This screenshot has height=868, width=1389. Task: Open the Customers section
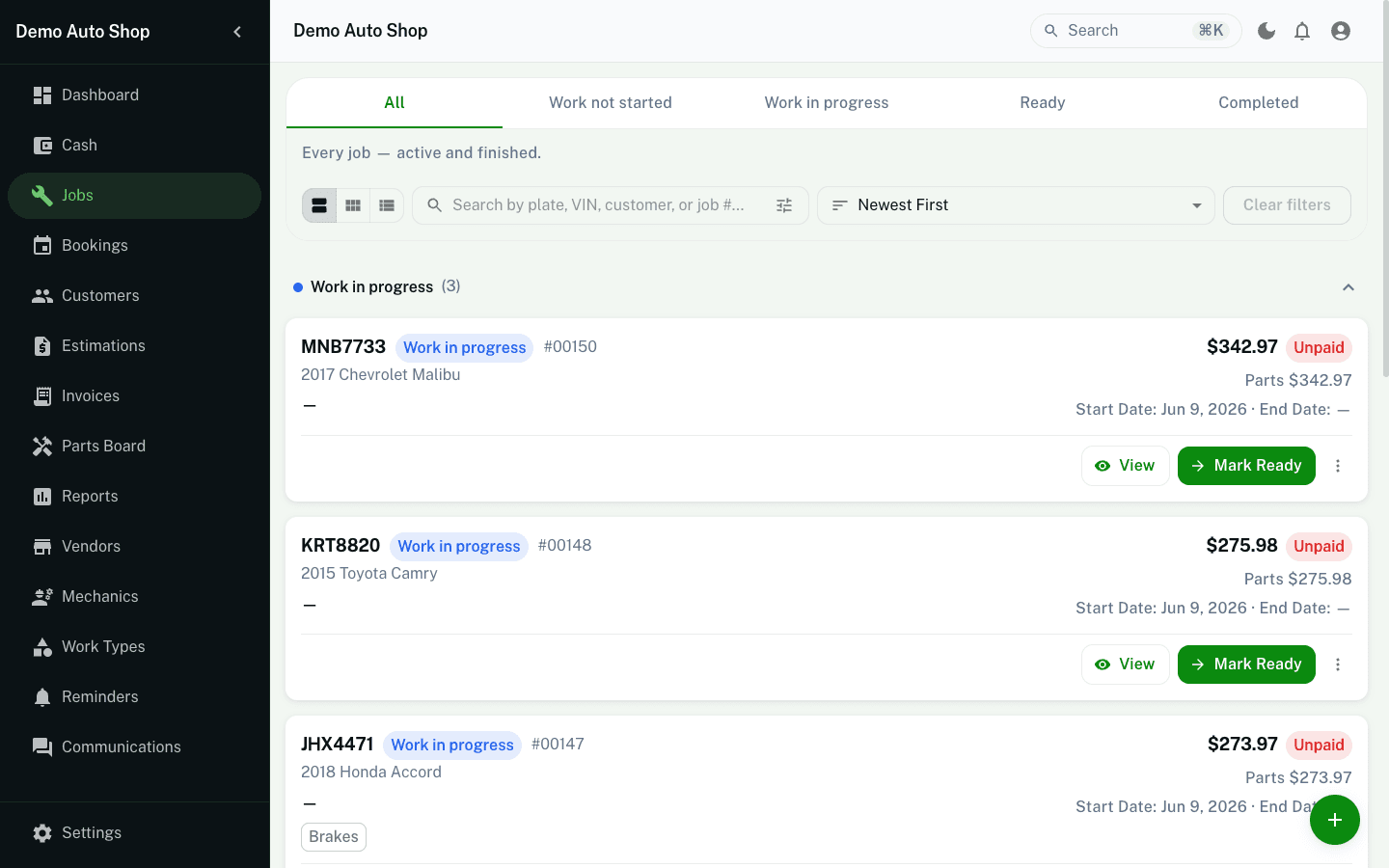(134, 295)
